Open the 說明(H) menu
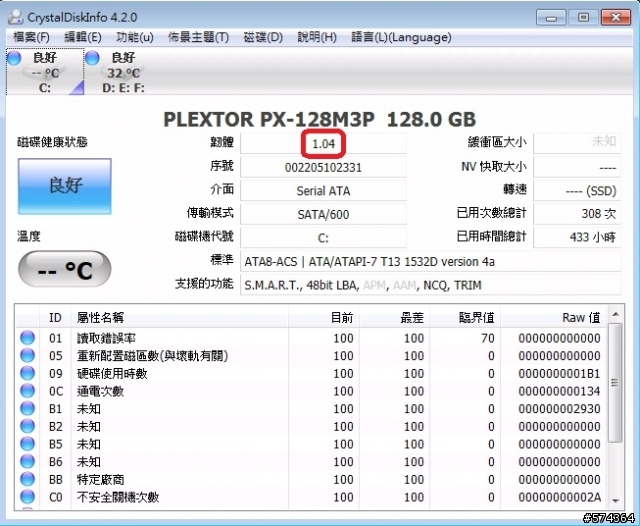The width and height of the screenshot is (640, 526). (x=317, y=37)
